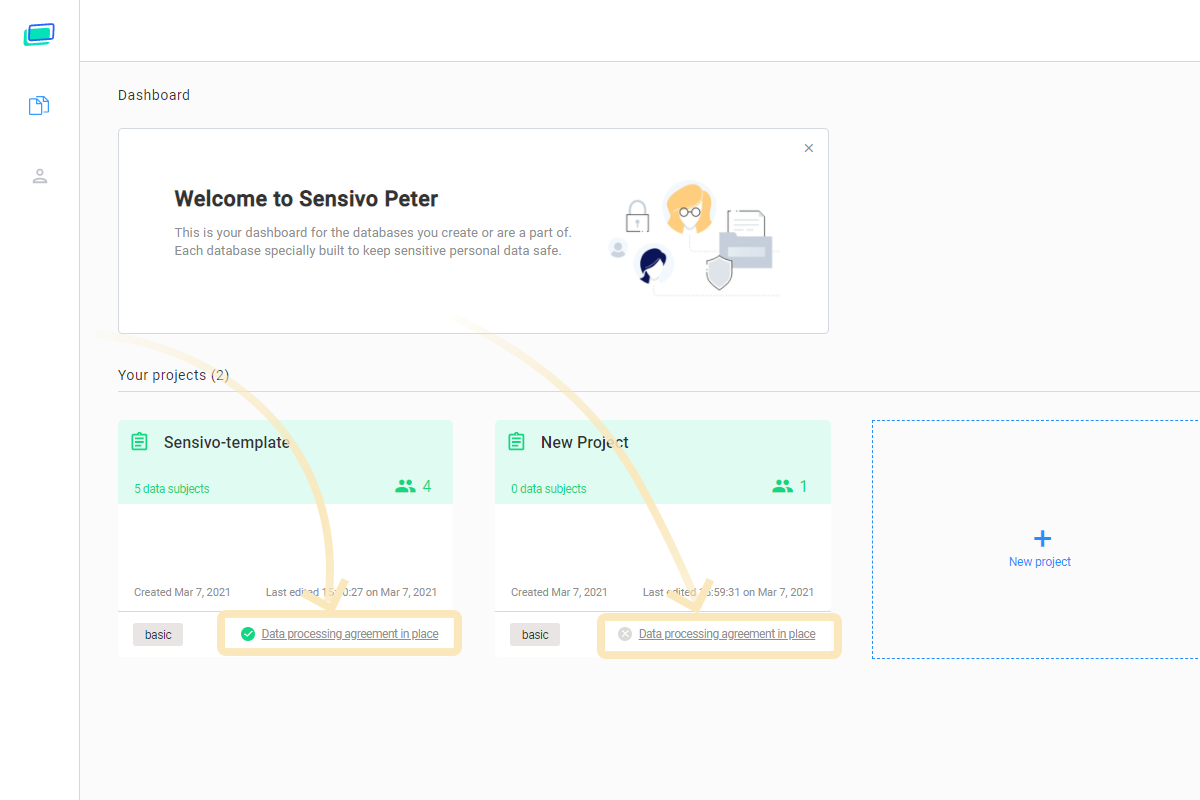Viewport: 1200px width, 800px height.
Task: Click the members icon on Sensivo-template card
Action: click(405, 486)
